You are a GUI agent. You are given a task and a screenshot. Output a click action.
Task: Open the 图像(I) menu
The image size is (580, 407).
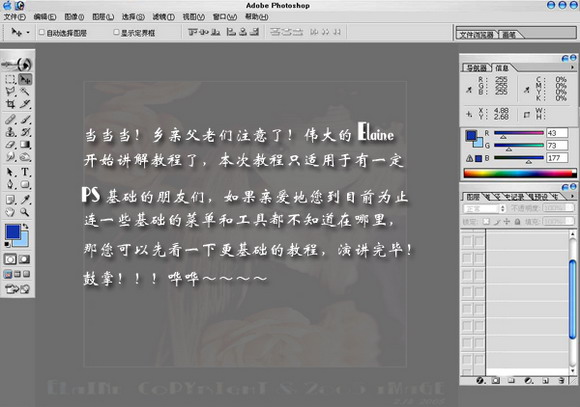pos(74,17)
